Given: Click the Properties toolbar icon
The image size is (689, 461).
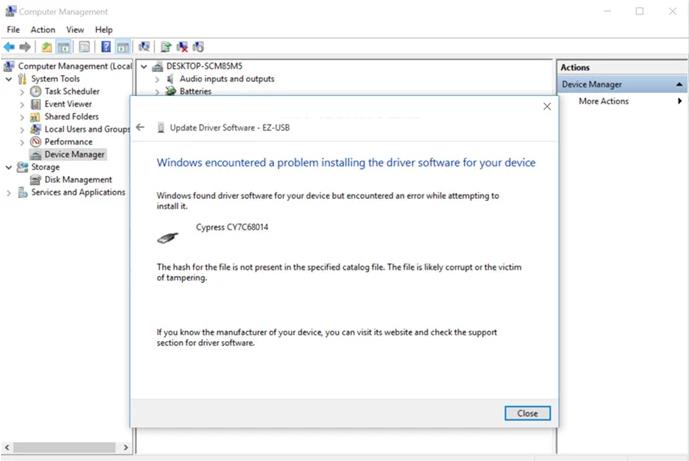Looking at the screenshot, I should coord(84,47).
